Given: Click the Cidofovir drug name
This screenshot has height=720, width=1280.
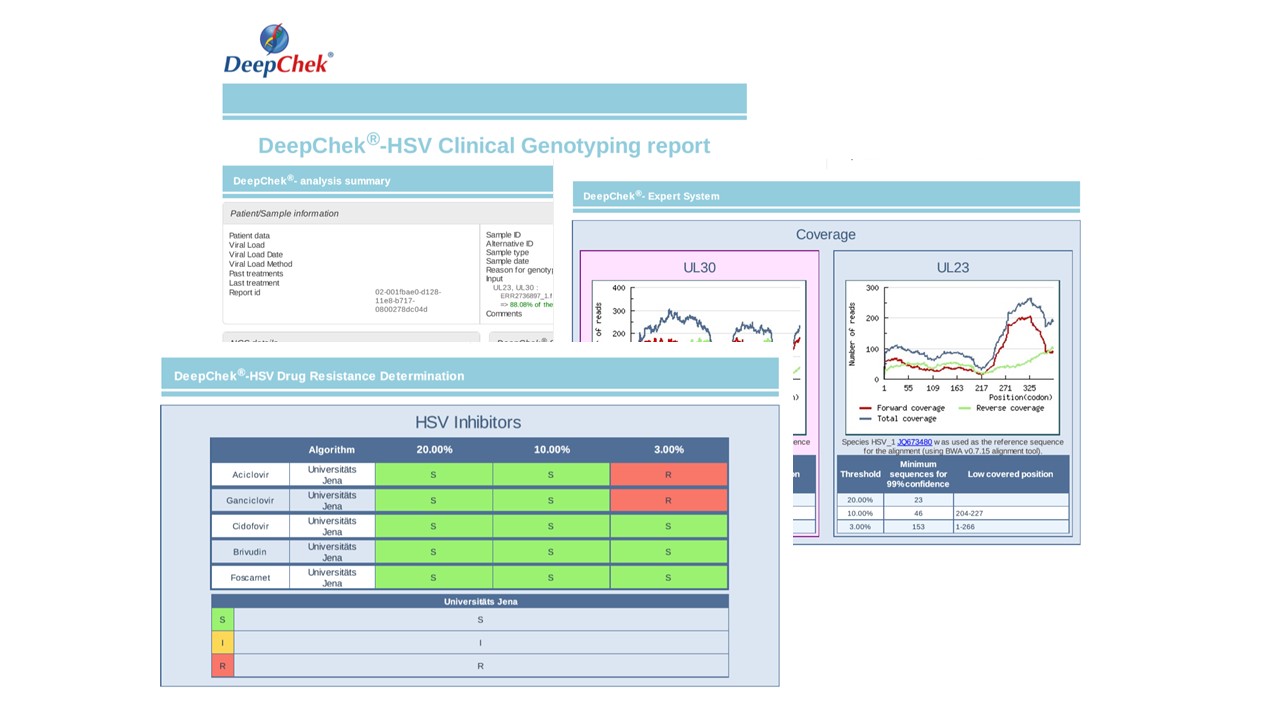Looking at the screenshot, I should point(251,526).
